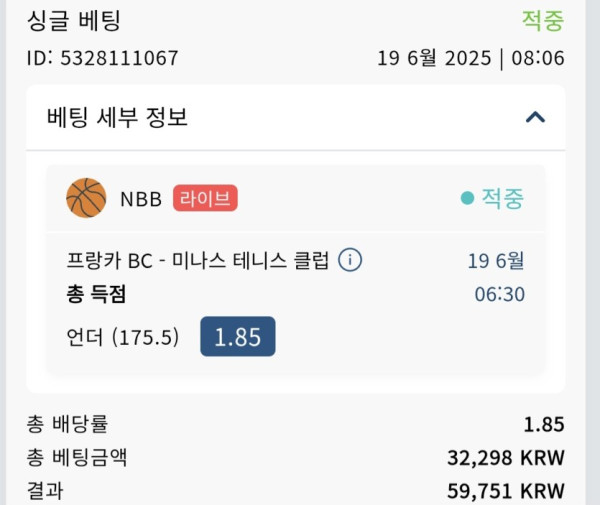The height and width of the screenshot is (505, 600).
Task: Click the stake amount 32,298 KRW
Action: [x=506, y=458]
